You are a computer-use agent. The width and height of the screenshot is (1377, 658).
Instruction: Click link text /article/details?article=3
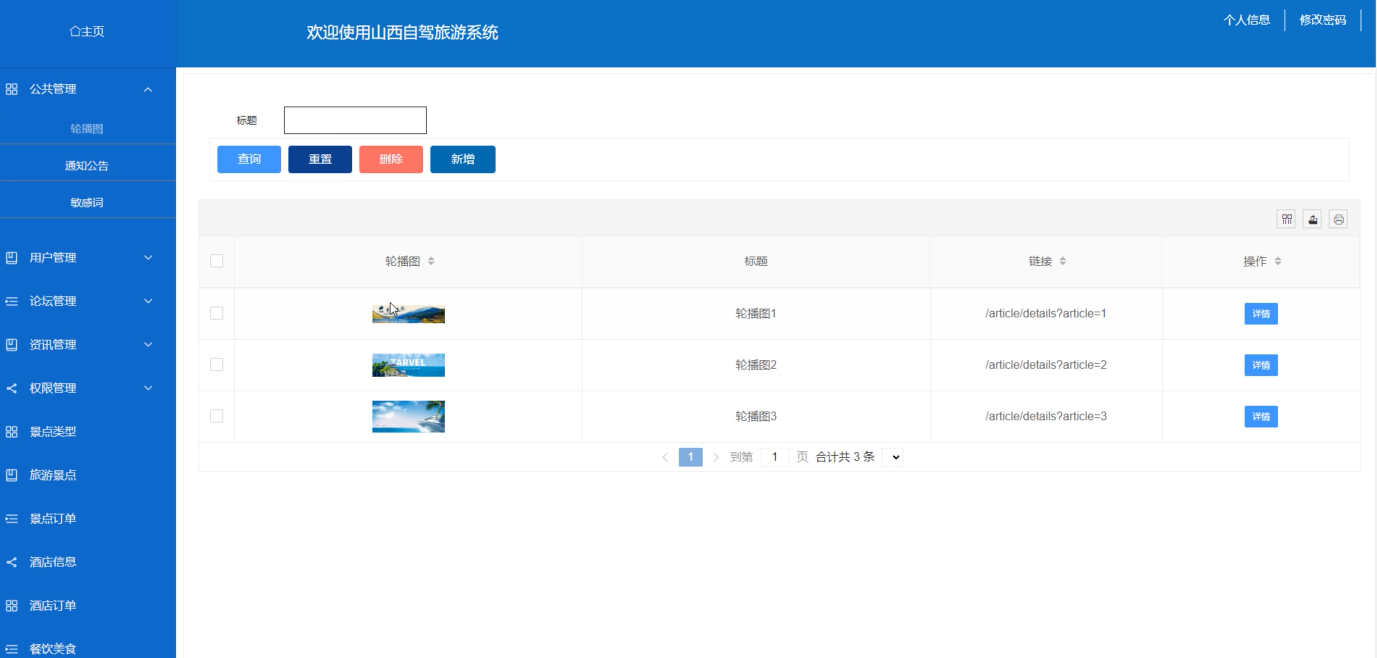[1046, 416]
